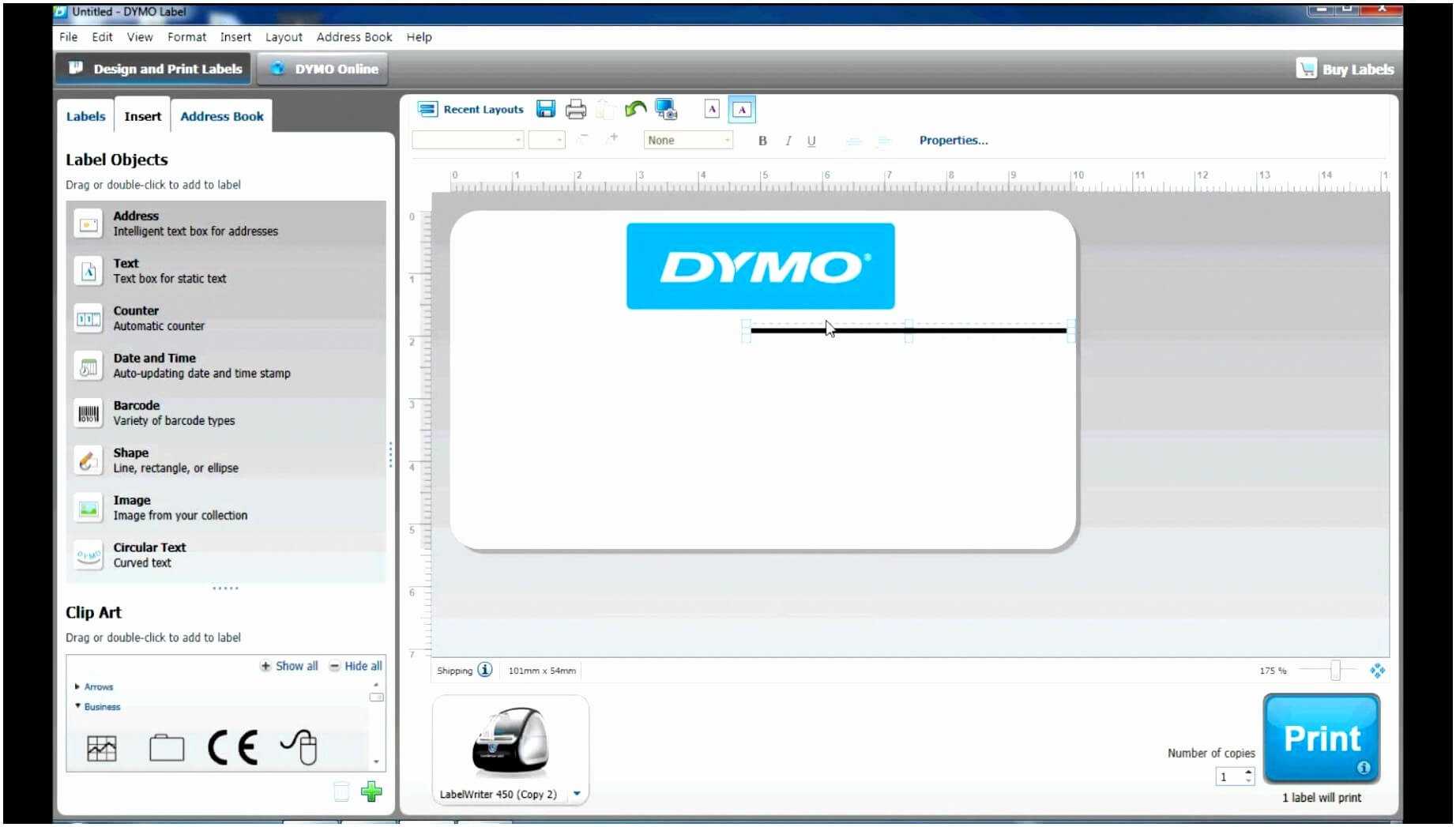Show all clip art categories
The image size is (1456, 827).
pyautogui.click(x=289, y=666)
